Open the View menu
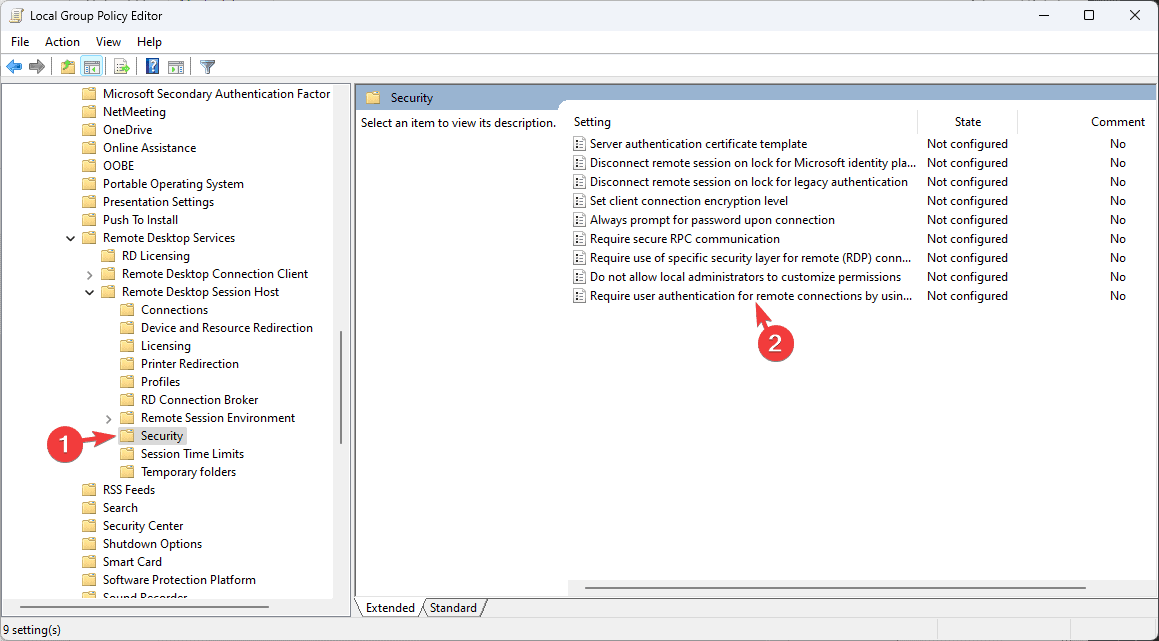 pyautogui.click(x=108, y=42)
